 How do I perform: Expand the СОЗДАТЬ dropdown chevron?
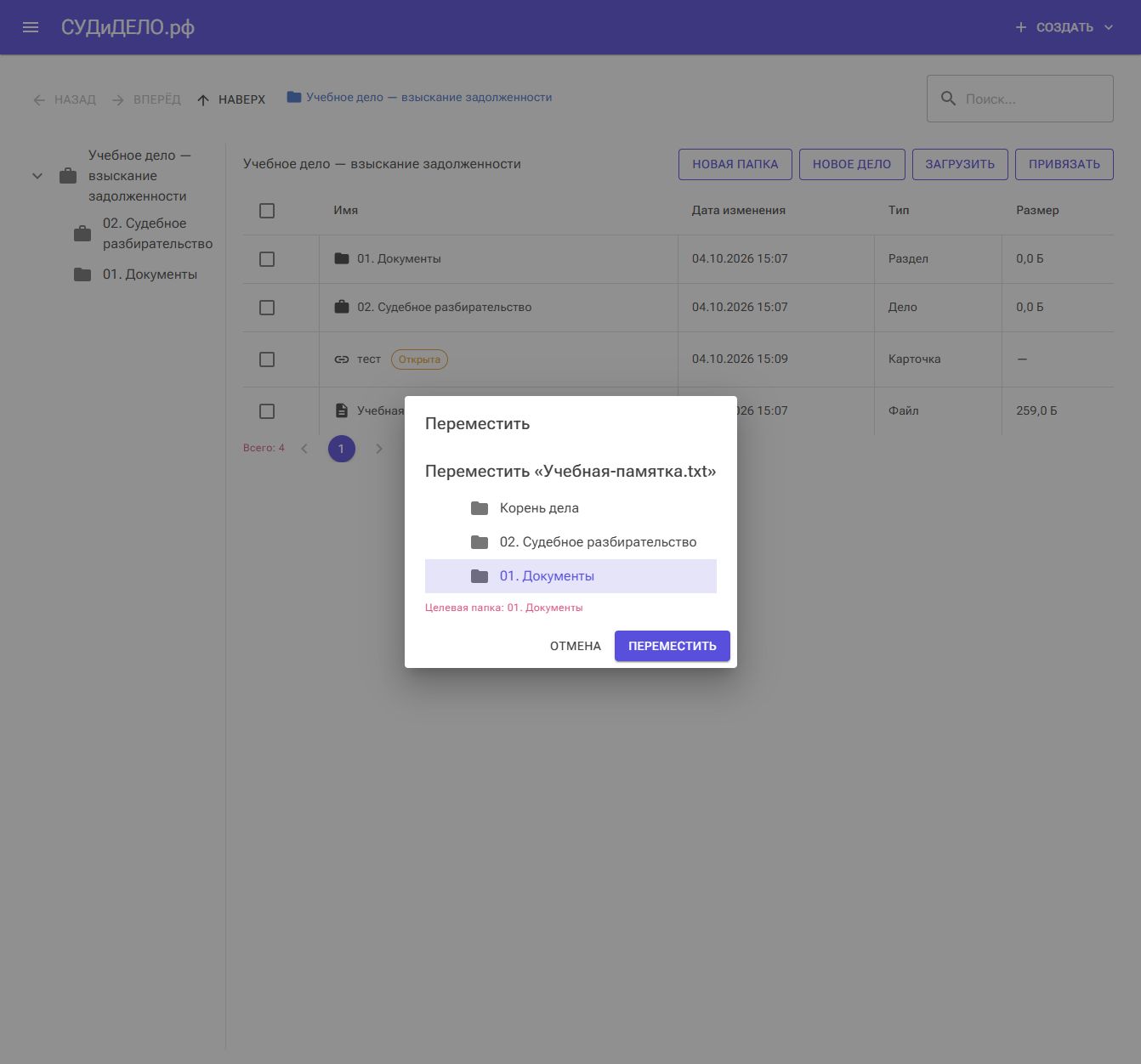point(1109,27)
